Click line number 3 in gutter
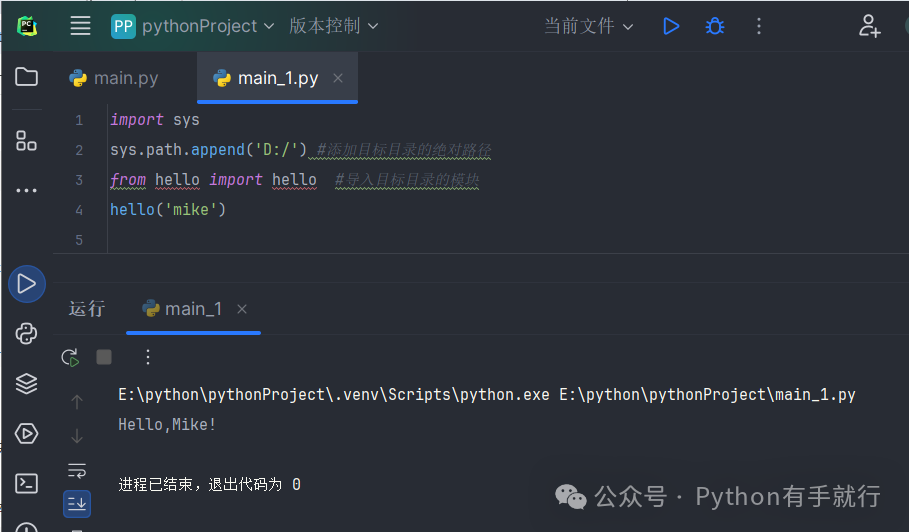Image resolution: width=909 pixels, height=532 pixels. click(79, 180)
